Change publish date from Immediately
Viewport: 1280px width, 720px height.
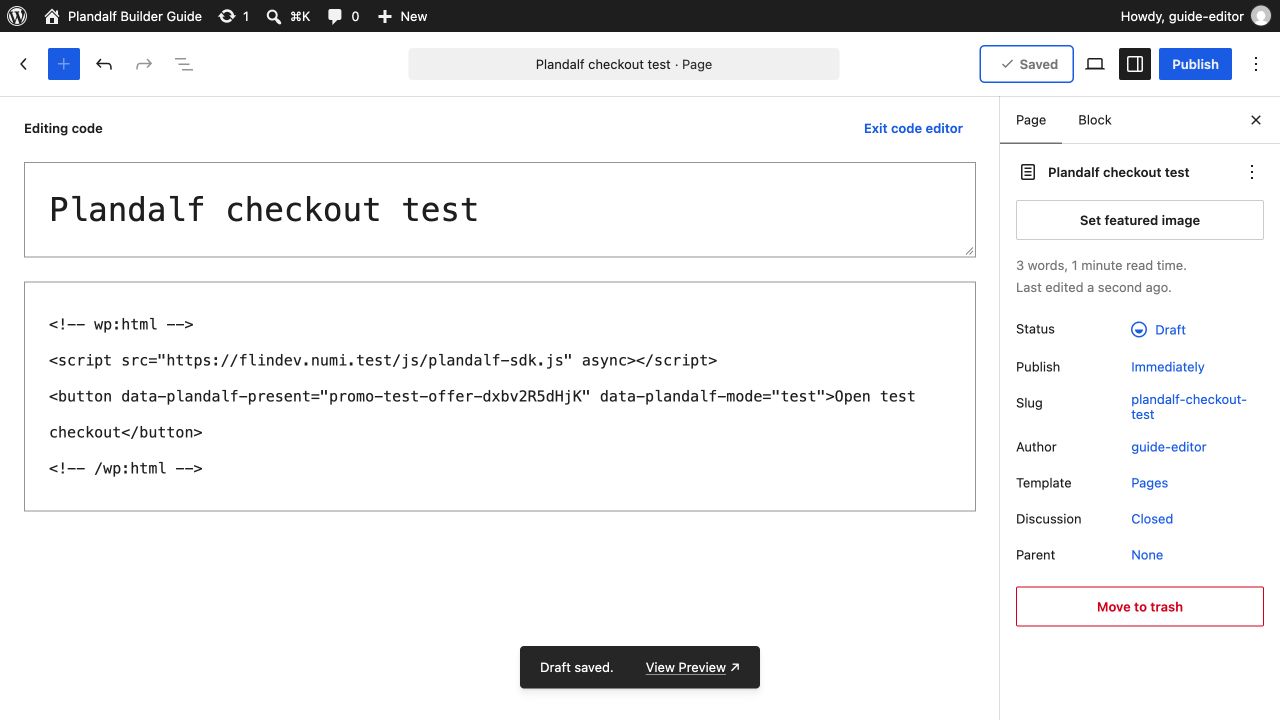(x=1168, y=367)
